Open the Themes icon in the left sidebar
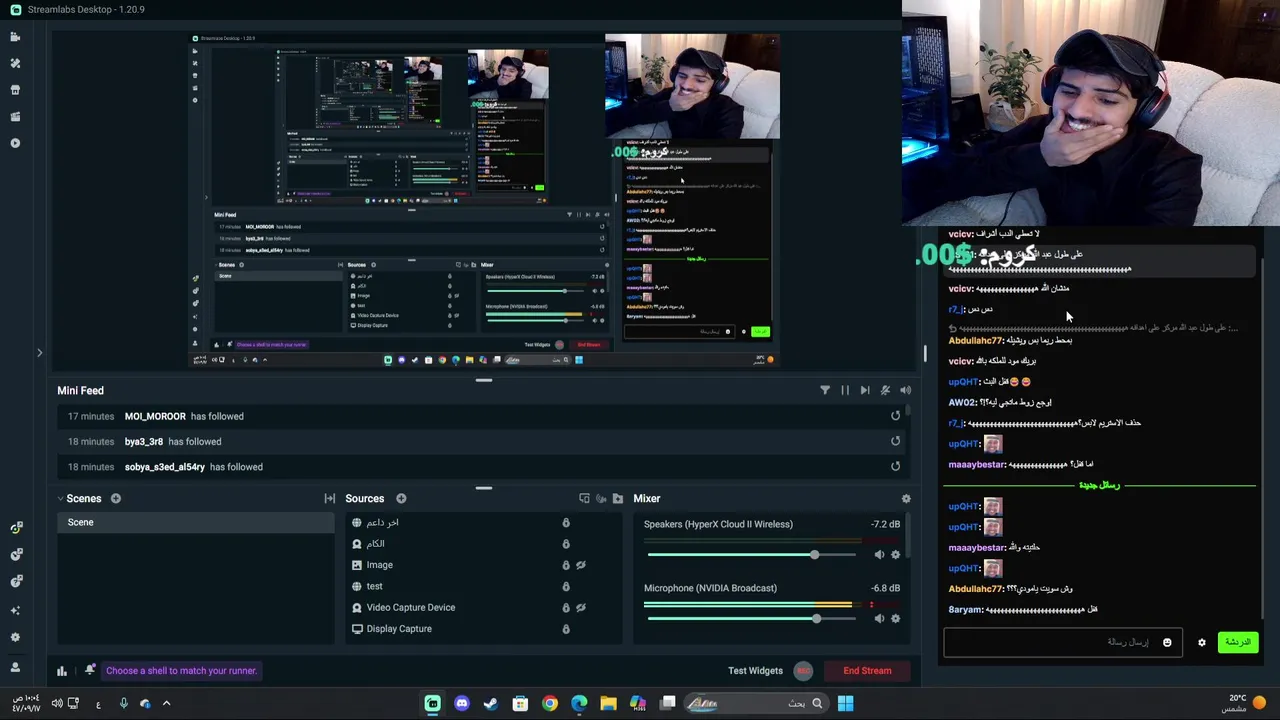This screenshot has height=720, width=1280. click(15, 63)
